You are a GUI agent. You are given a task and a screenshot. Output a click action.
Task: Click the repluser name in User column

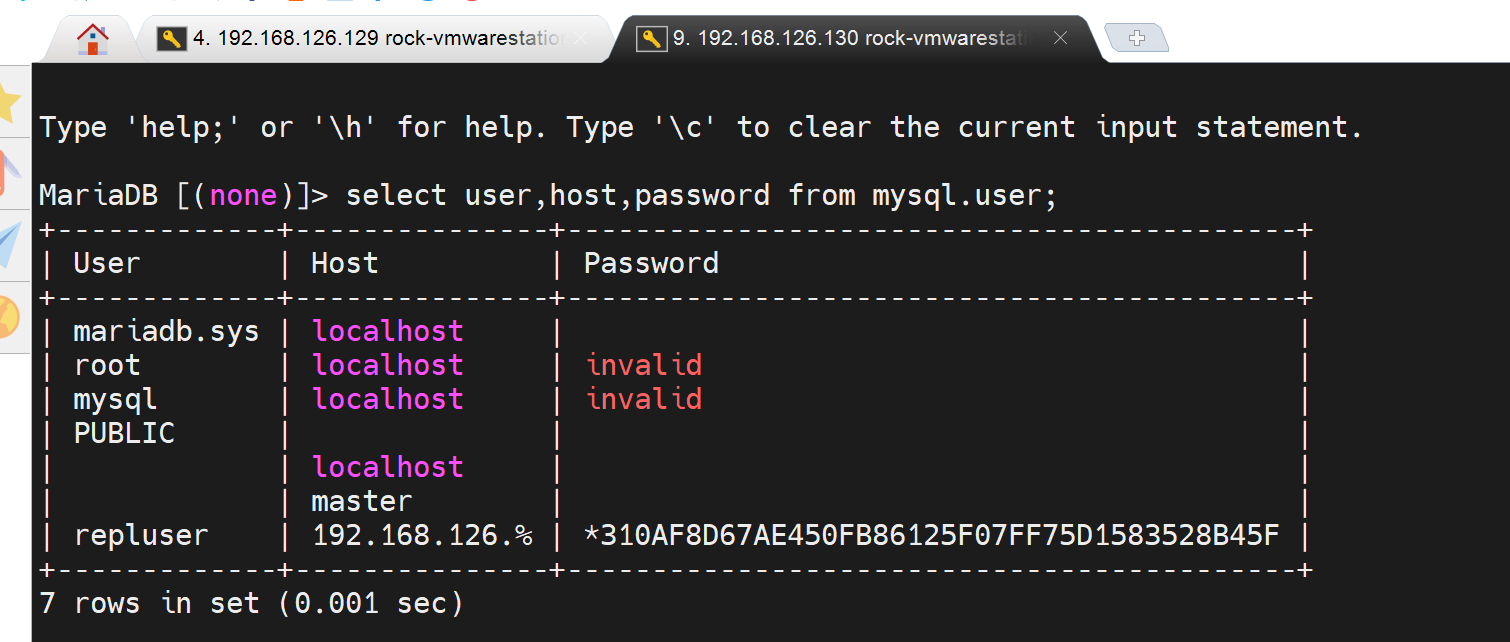141,535
